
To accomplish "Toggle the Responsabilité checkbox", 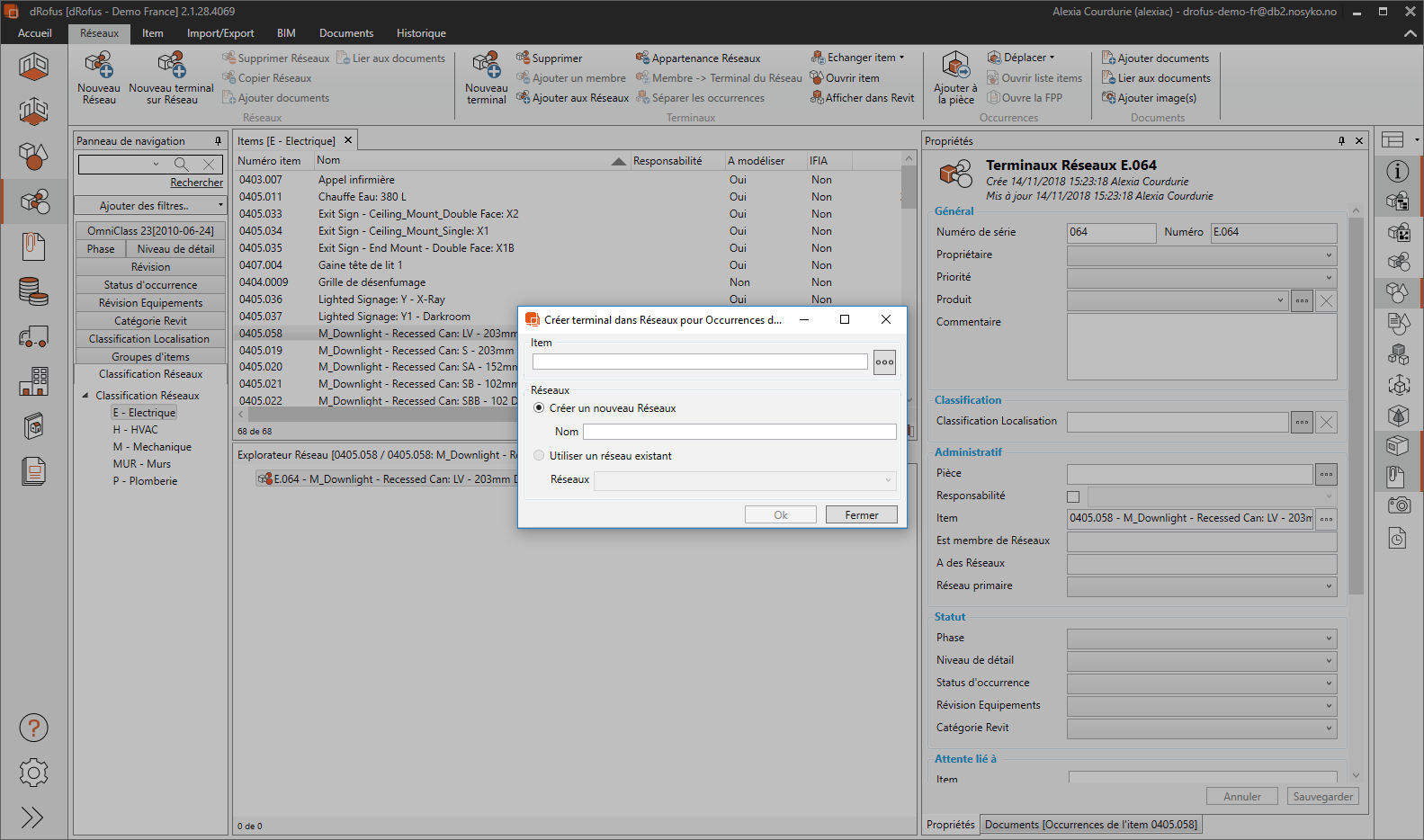I will coord(1073,496).
